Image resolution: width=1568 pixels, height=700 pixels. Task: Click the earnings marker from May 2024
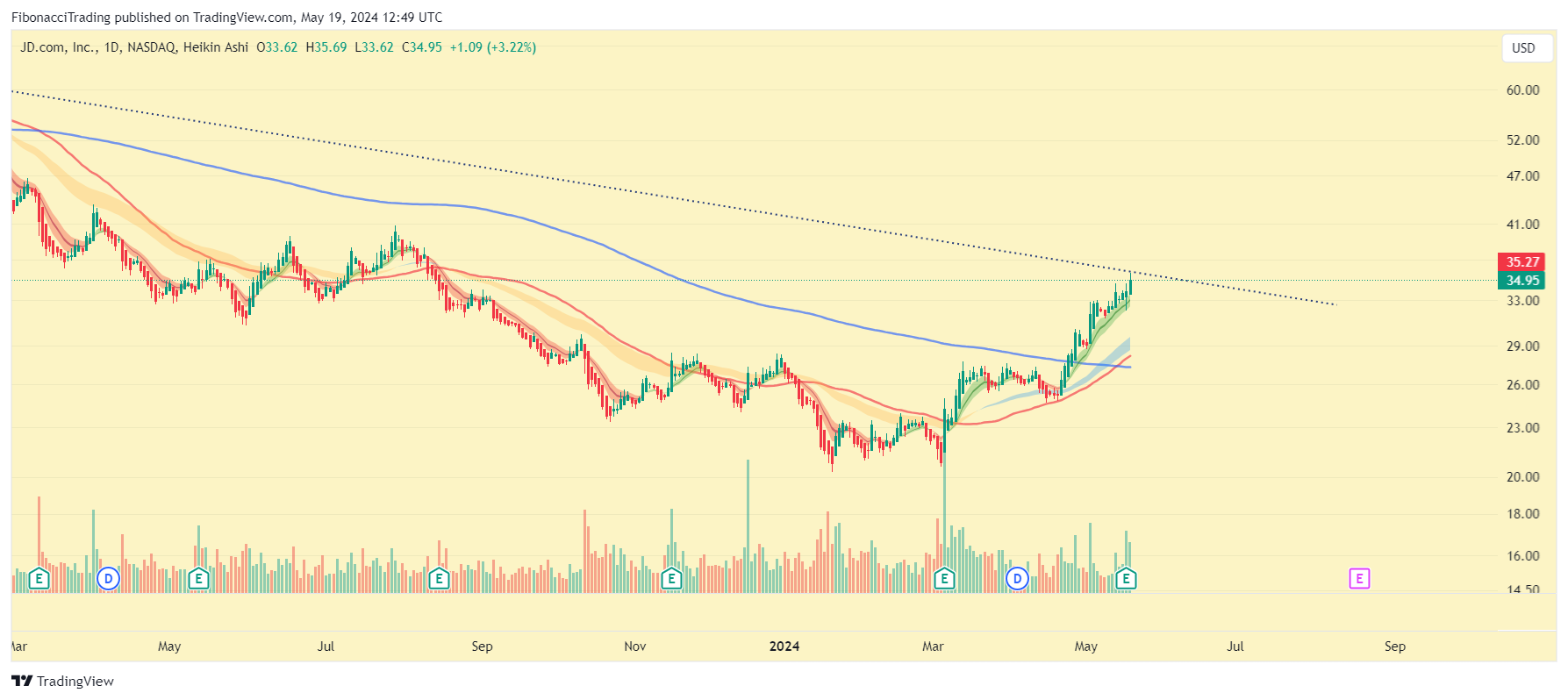coord(1126,578)
